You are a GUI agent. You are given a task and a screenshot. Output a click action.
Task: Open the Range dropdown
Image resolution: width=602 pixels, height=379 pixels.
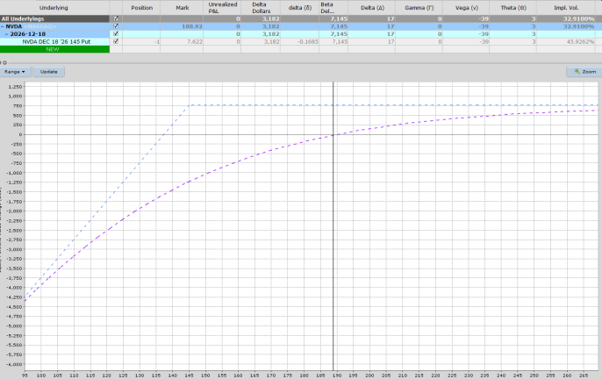[15, 72]
